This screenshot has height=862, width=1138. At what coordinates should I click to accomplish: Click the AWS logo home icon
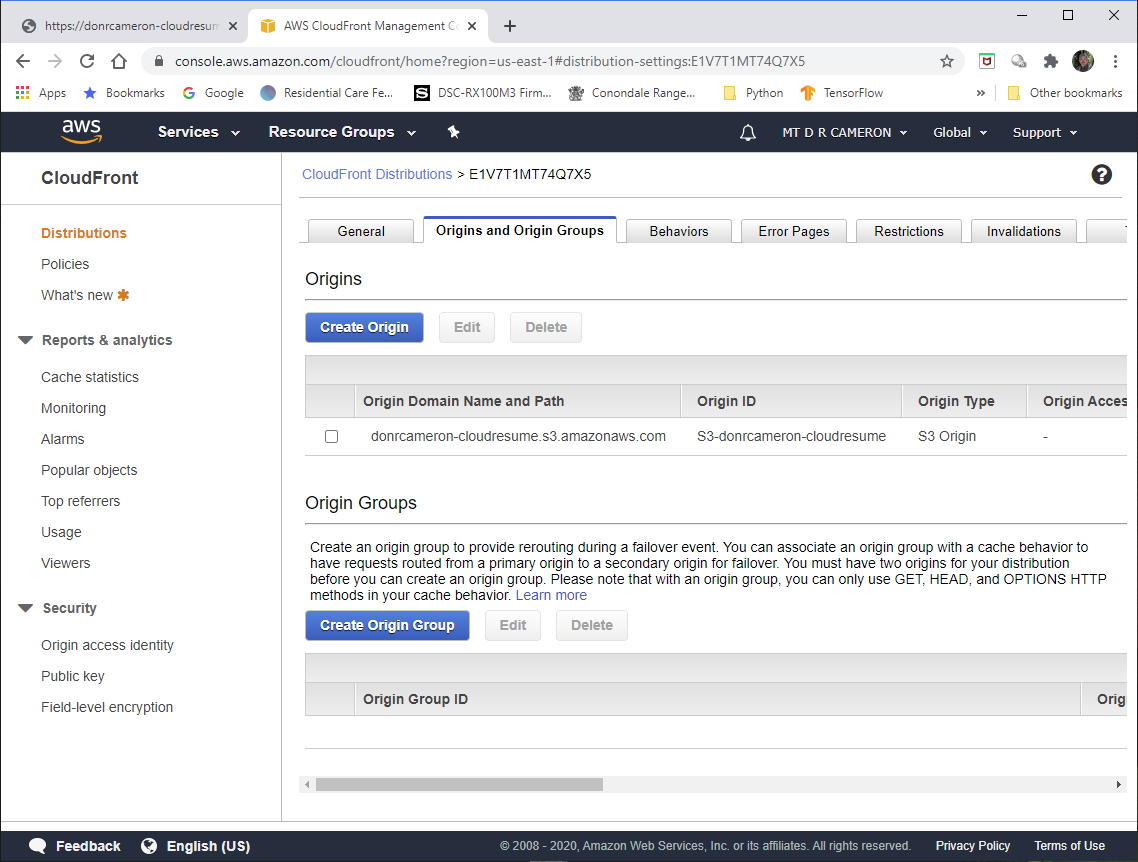click(81, 131)
